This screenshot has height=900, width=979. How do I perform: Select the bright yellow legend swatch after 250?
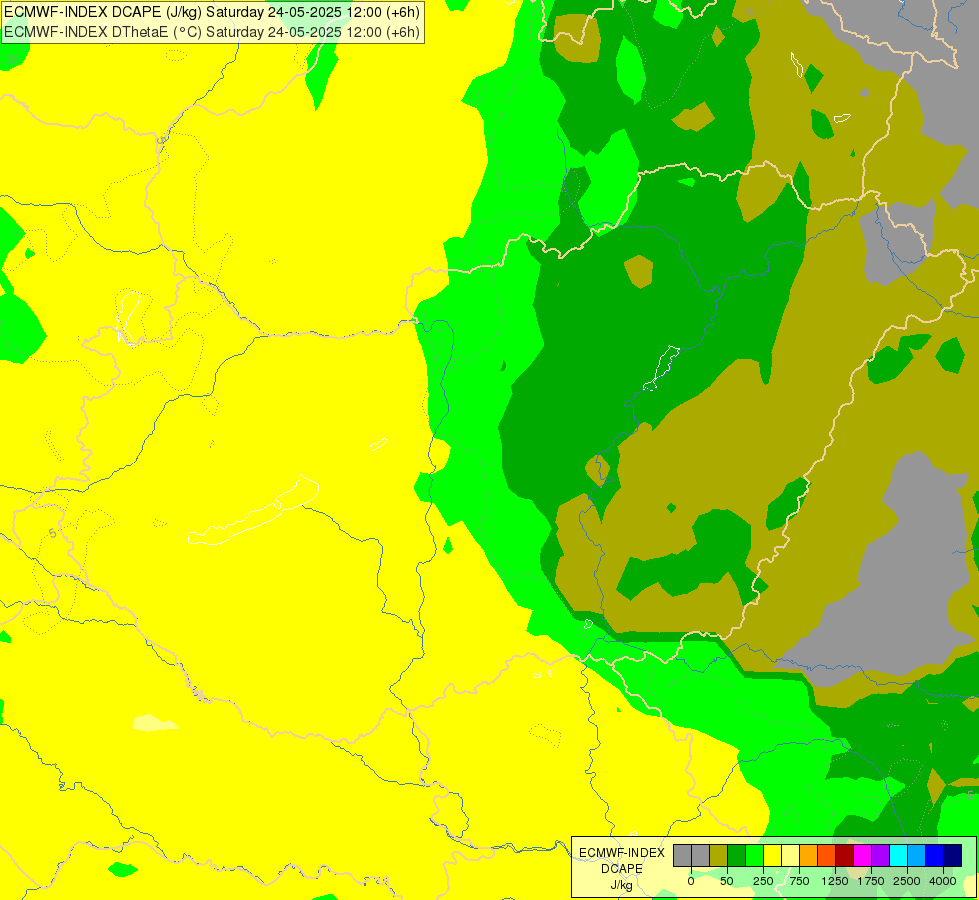pos(772,856)
